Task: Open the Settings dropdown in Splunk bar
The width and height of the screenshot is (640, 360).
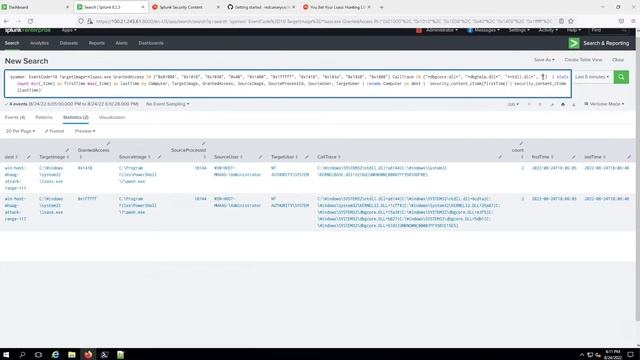Action: (x=519, y=30)
